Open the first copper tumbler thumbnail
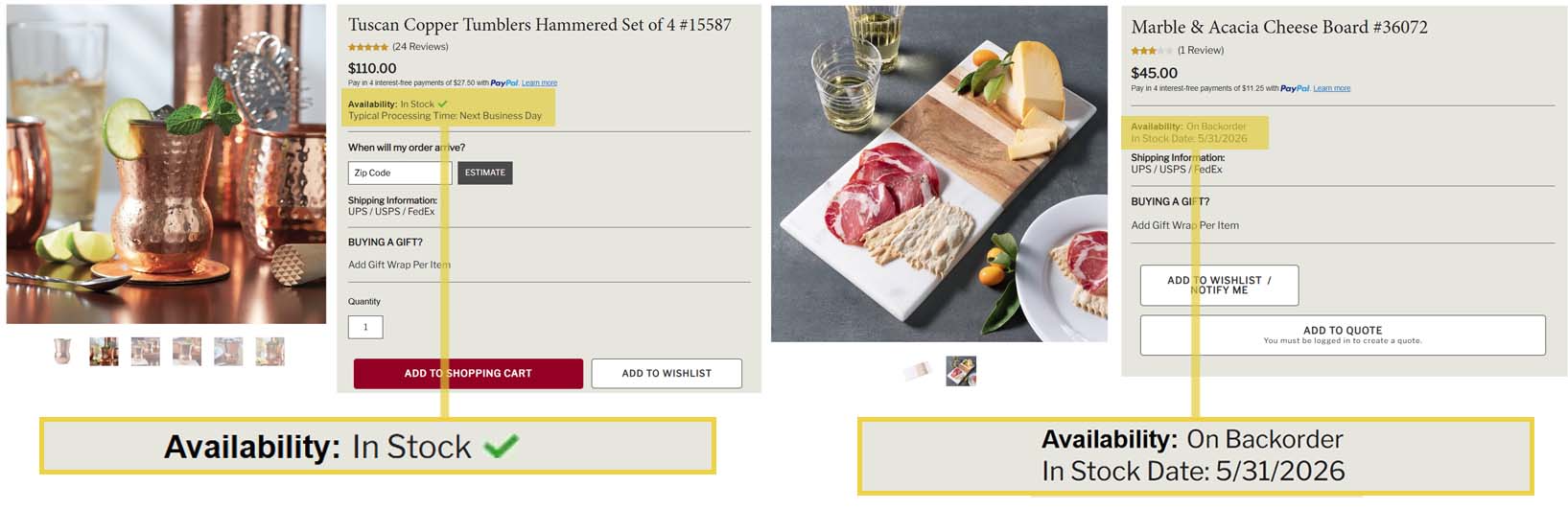Image resolution: width=1568 pixels, height=509 pixels. pyautogui.click(x=62, y=352)
